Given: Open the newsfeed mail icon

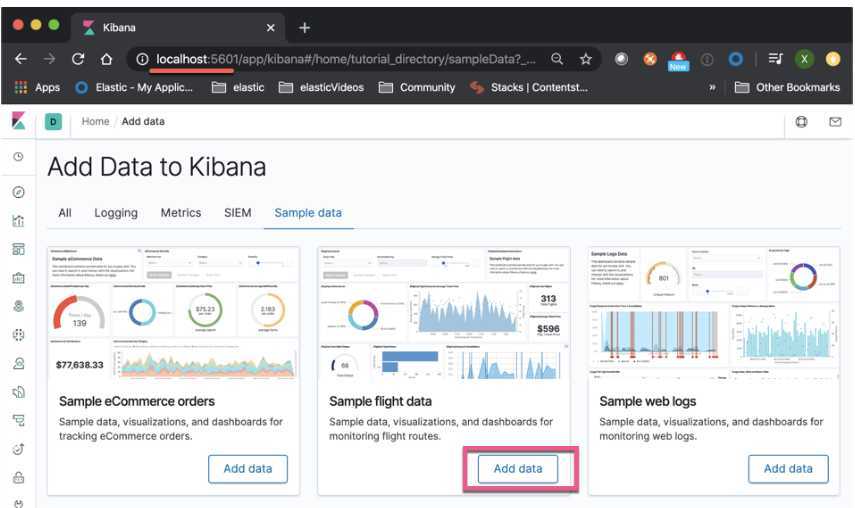Looking at the screenshot, I should point(835,122).
